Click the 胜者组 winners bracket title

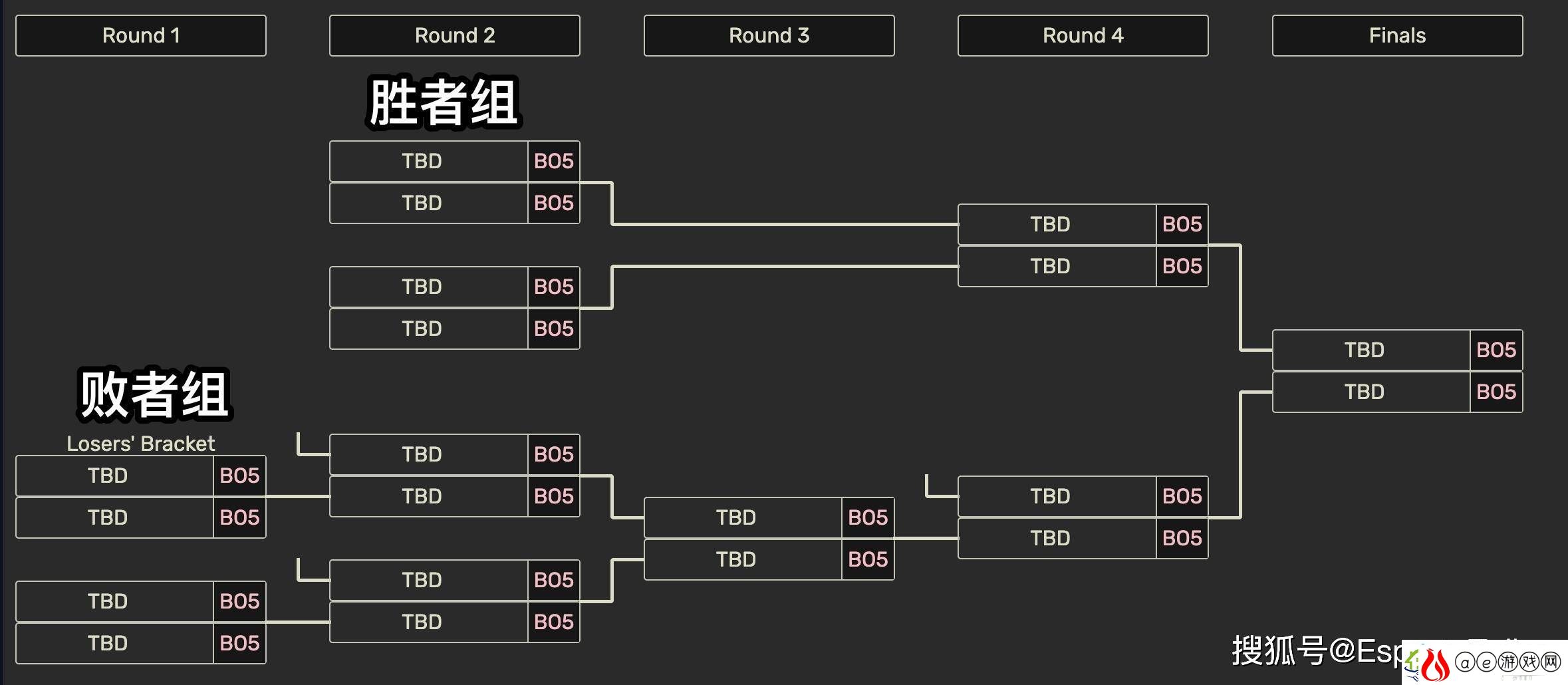click(x=444, y=102)
